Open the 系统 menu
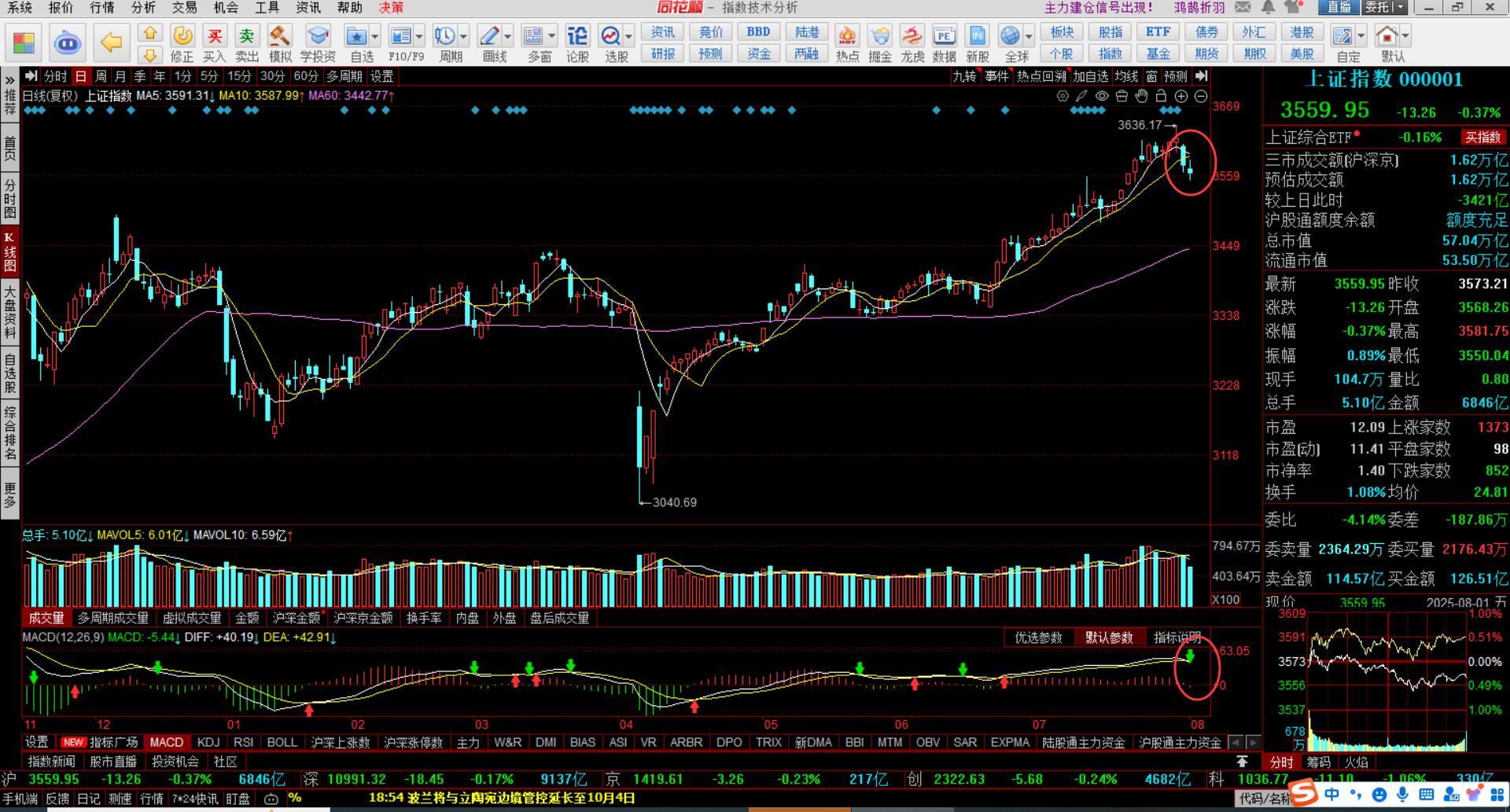The image size is (1510, 812). click(20, 8)
